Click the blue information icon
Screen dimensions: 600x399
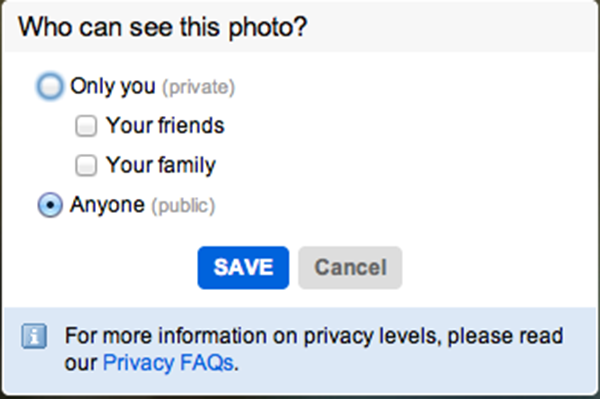click(x=34, y=336)
